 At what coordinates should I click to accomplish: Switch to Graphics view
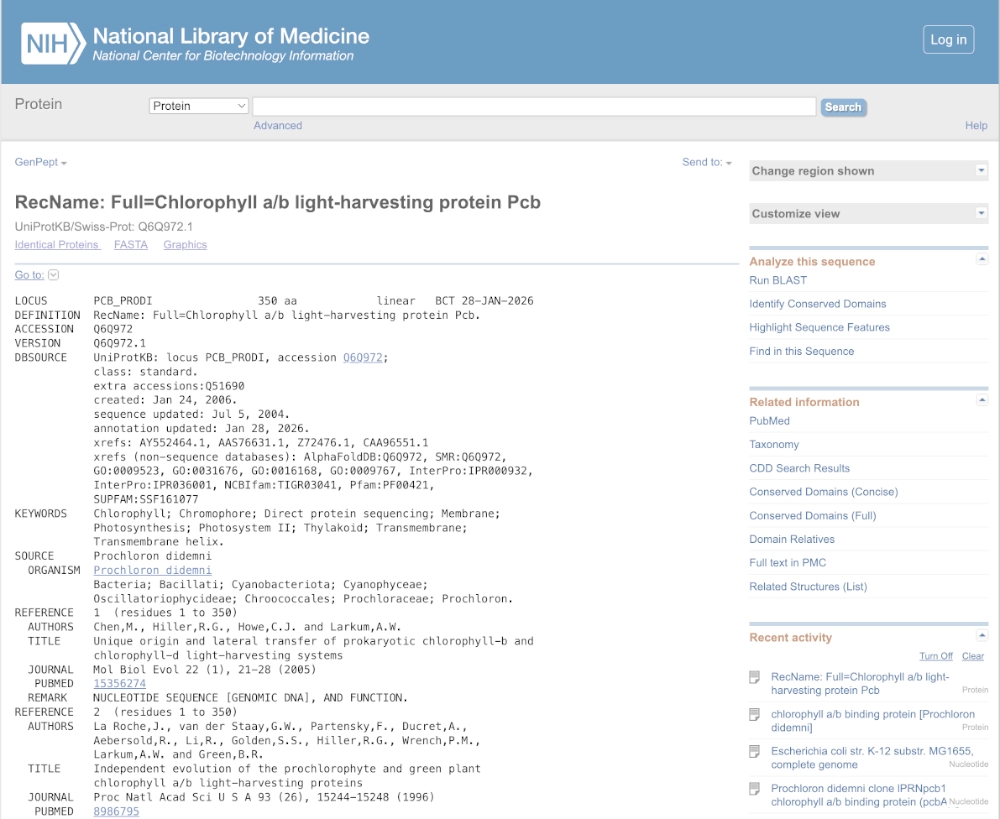pyautogui.click(x=185, y=244)
